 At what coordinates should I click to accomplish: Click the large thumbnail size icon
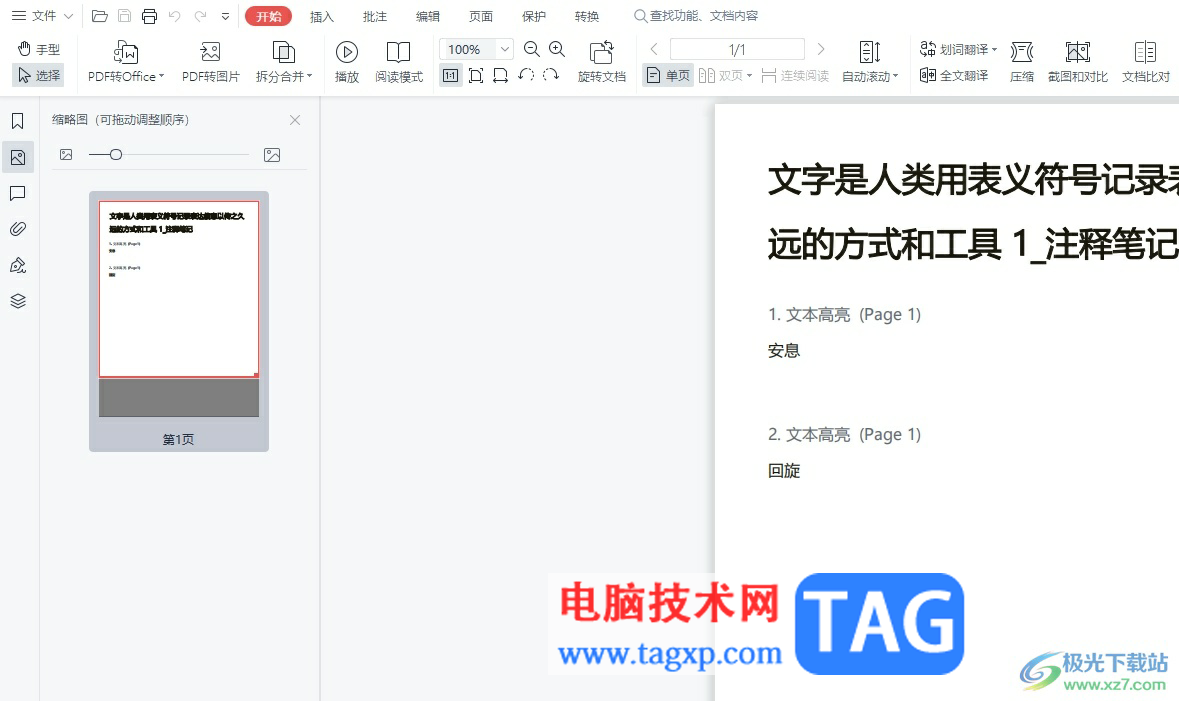pos(272,154)
